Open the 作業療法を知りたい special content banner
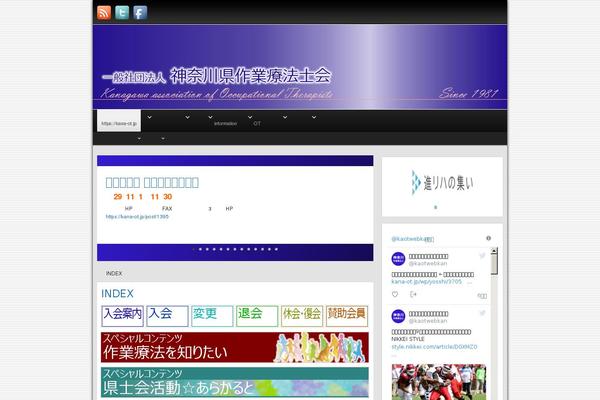Image resolution: width=600 pixels, height=400 pixels. 235,347
